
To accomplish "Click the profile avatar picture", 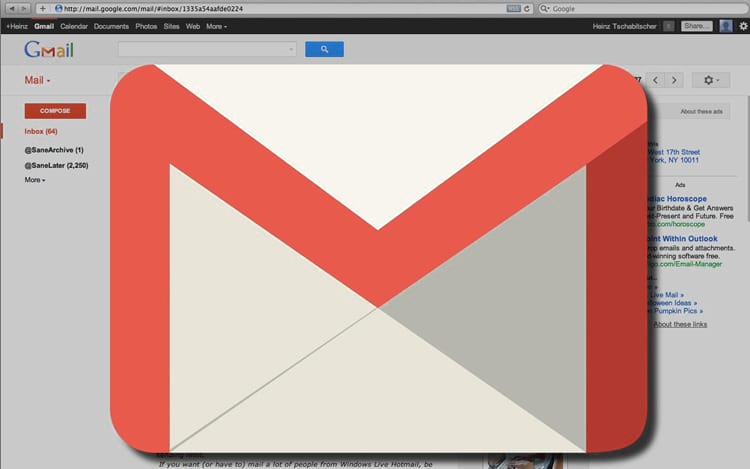I will tap(726, 26).
